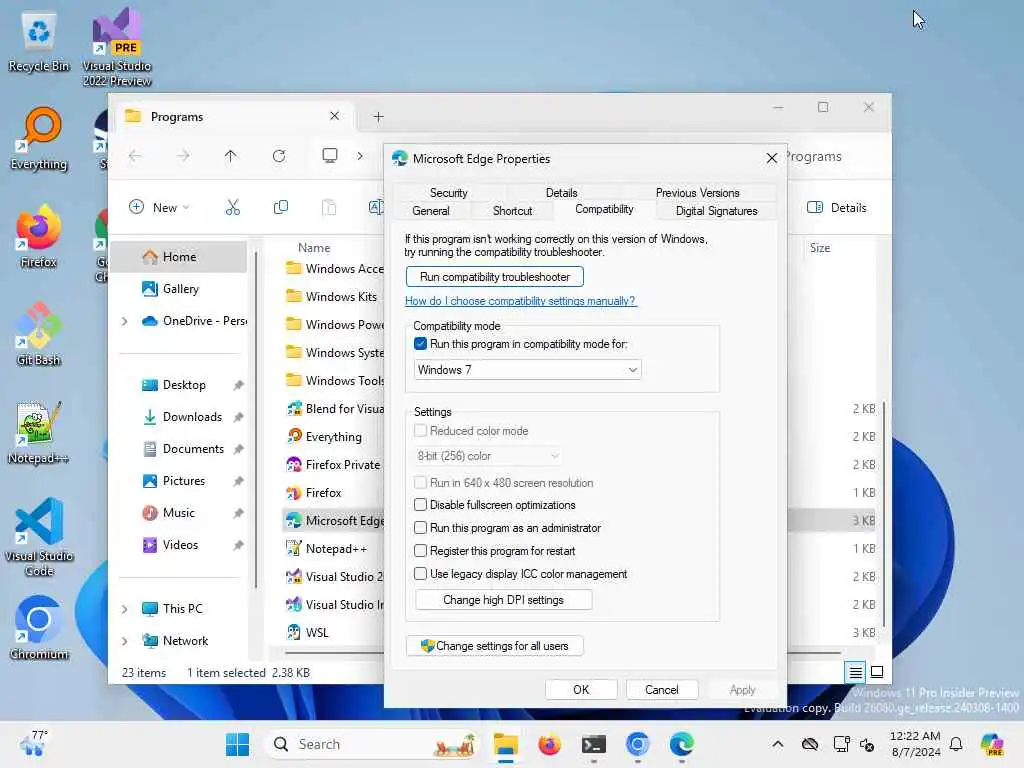The width and height of the screenshot is (1024, 768).
Task: Click the taskbar Search box
Action: point(372,744)
